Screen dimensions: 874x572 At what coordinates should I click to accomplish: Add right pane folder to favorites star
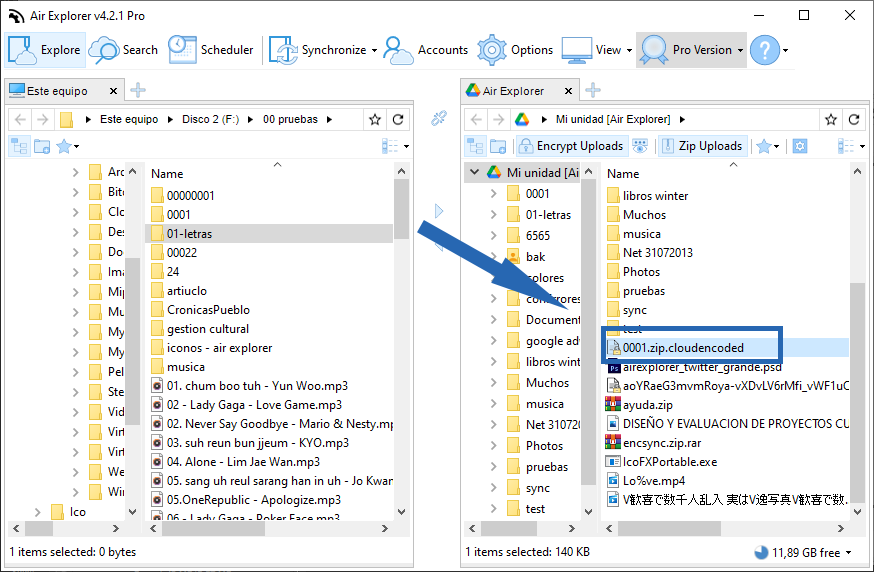(x=831, y=119)
